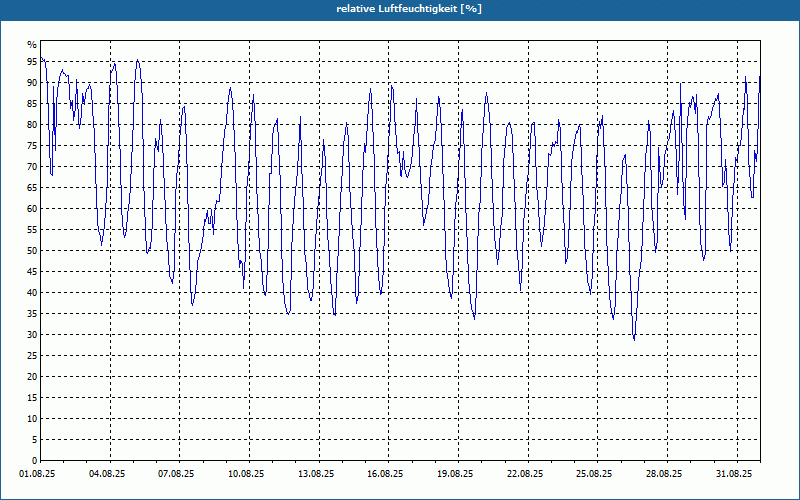
Task: Select the 04.08.25 date label
Action: click(107, 474)
